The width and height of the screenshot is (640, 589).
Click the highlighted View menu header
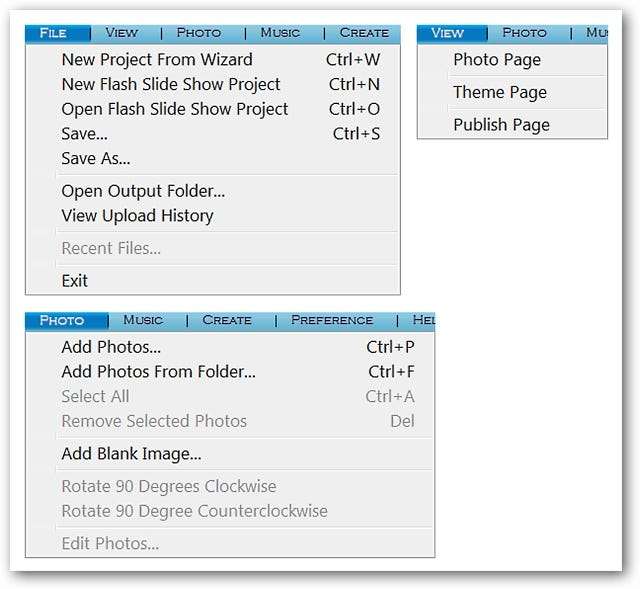point(448,33)
